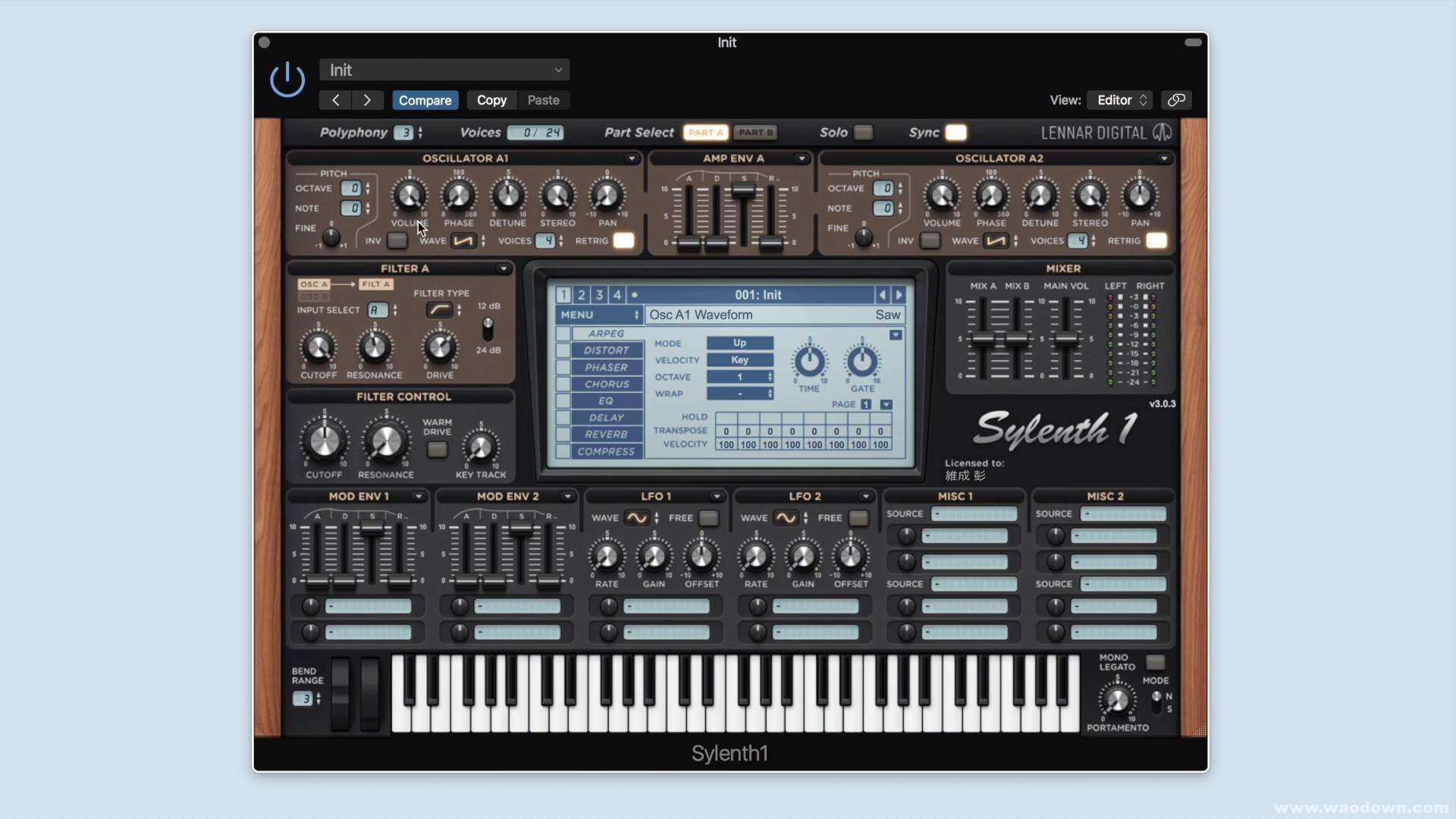The width and height of the screenshot is (1456, 819).
Task: Open the Init preset dropdown
Action: pyautogui.click(x=444, y=70)
